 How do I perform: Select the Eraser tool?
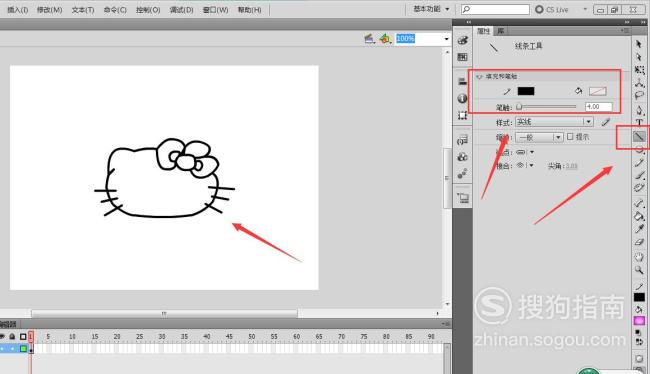(x=639, y=242)
